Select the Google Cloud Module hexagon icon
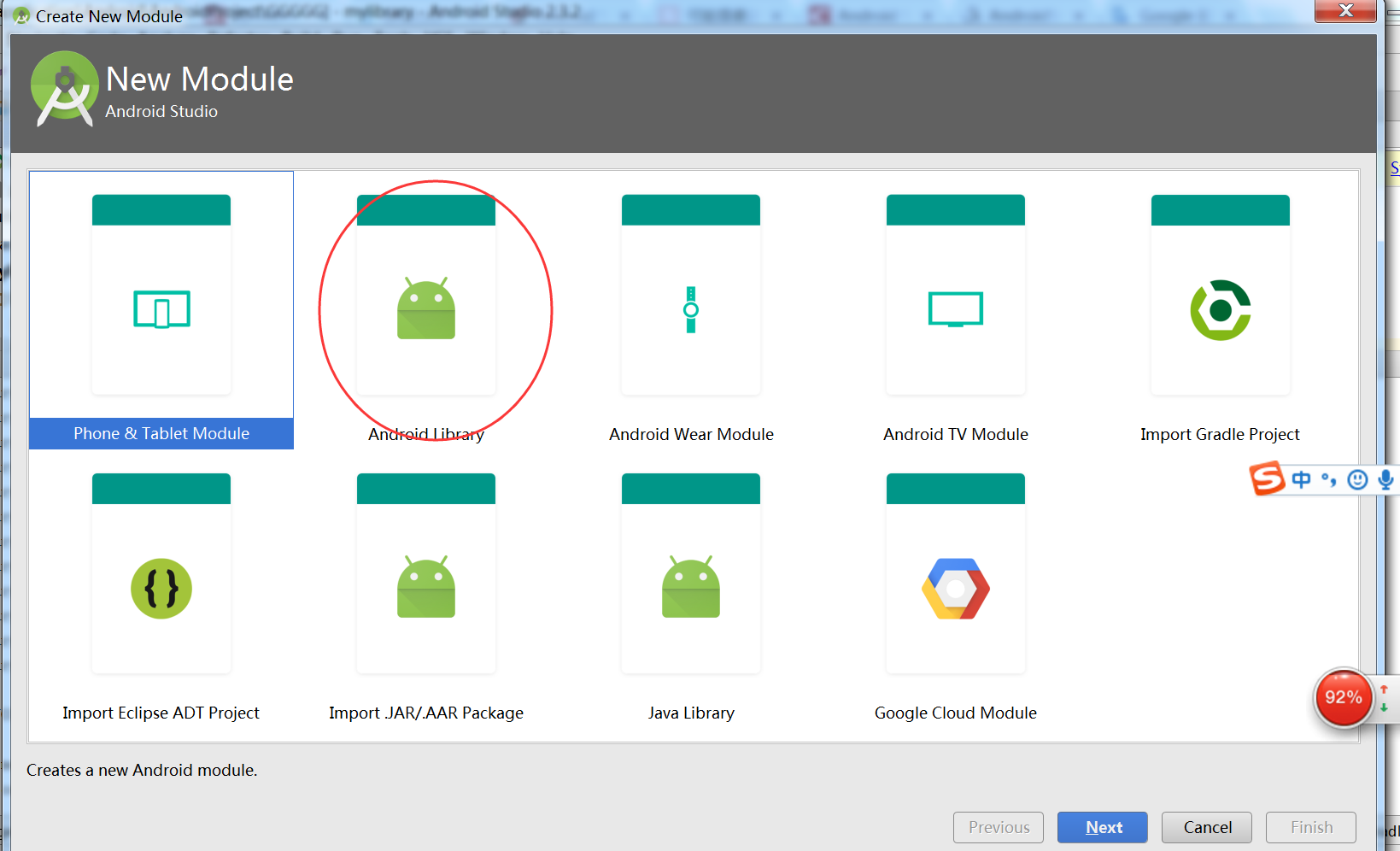1400x851 pixels. (955, 588)
